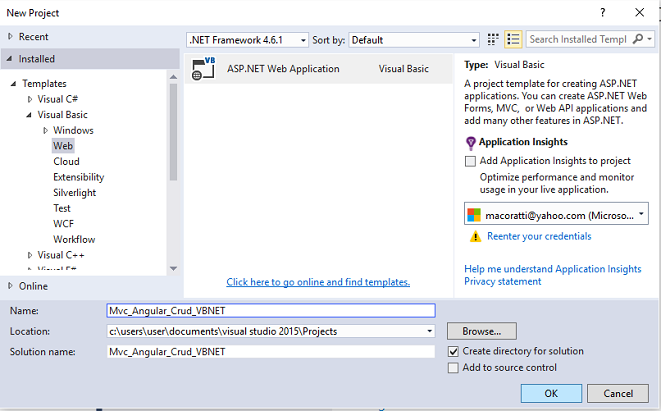The width and height of the screenshot is (661, 411).
Task: Open the Location path dropdown
Action: click(x=429, y=331)
